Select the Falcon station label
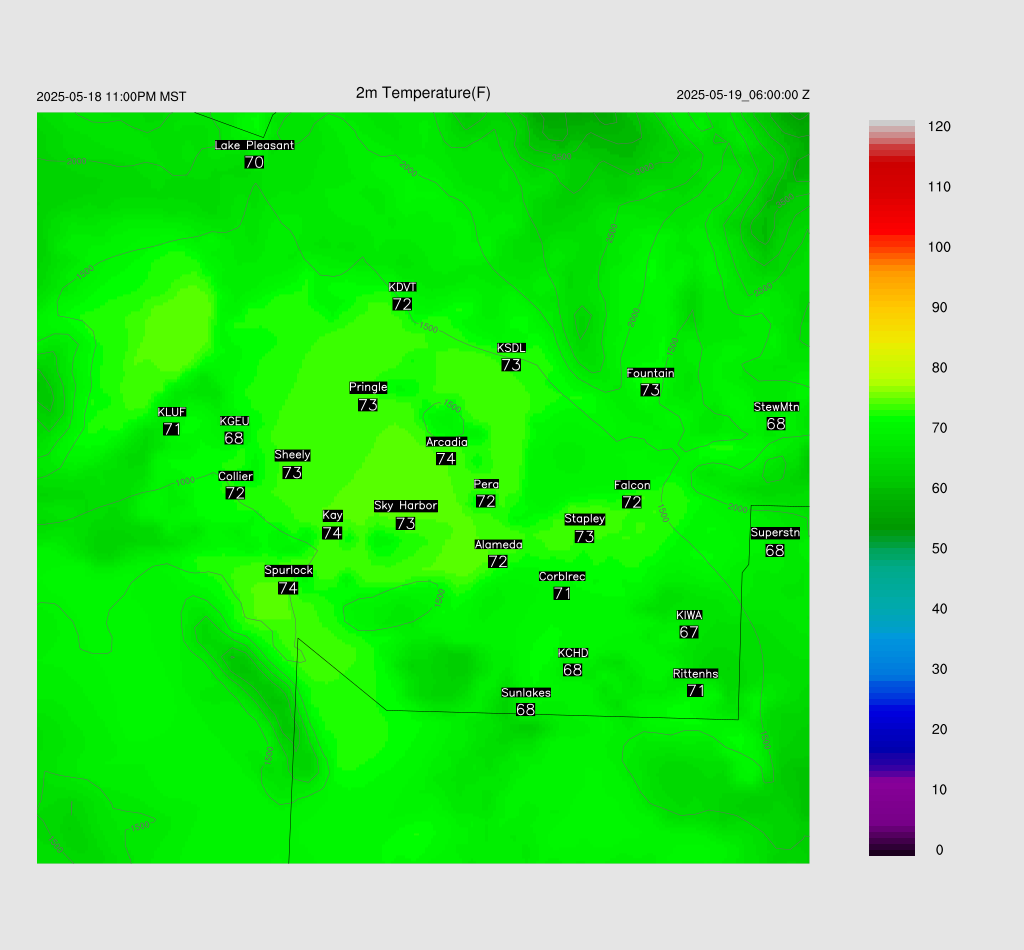The image size is (1024, 950). (x=632, y=485)
